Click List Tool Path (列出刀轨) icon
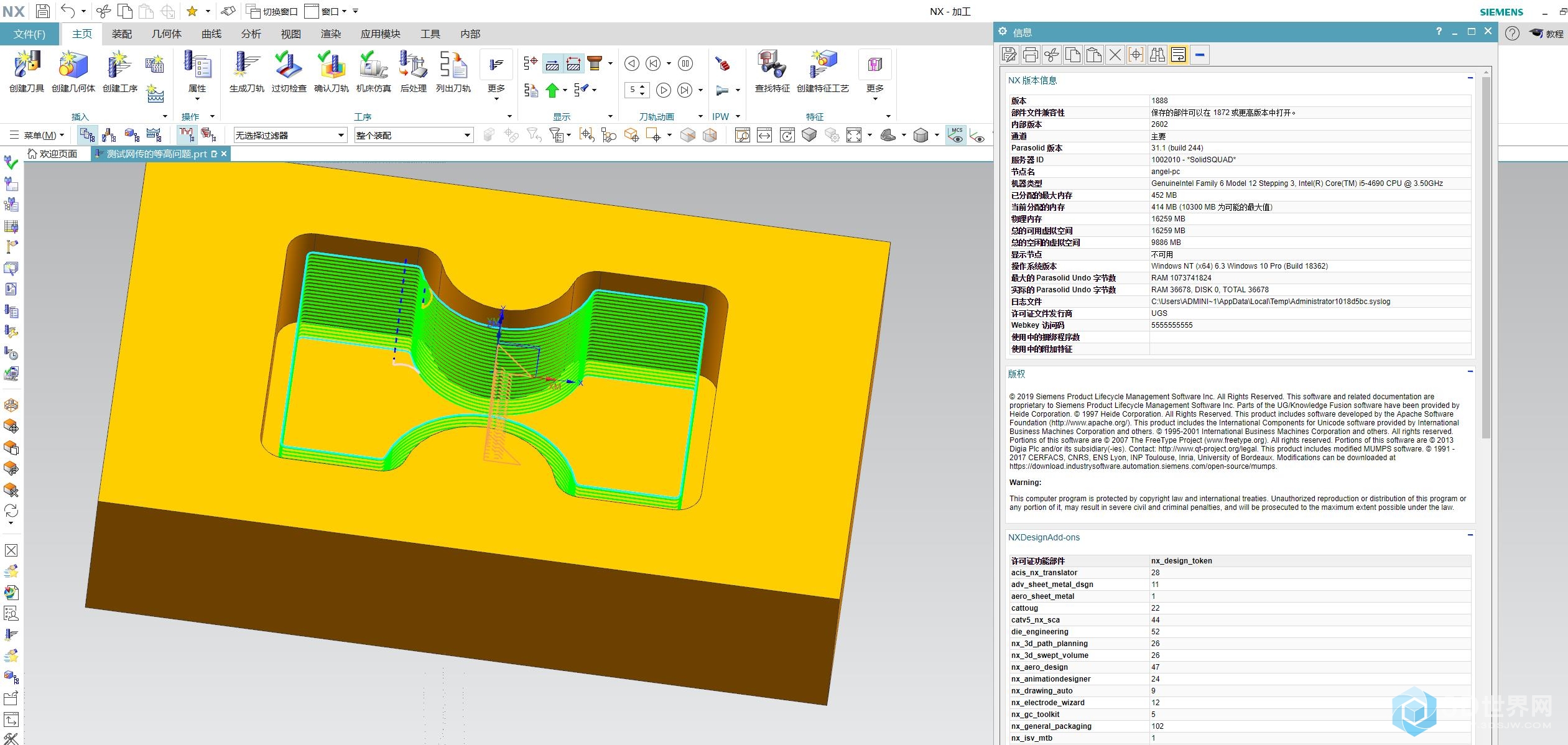 453,65
